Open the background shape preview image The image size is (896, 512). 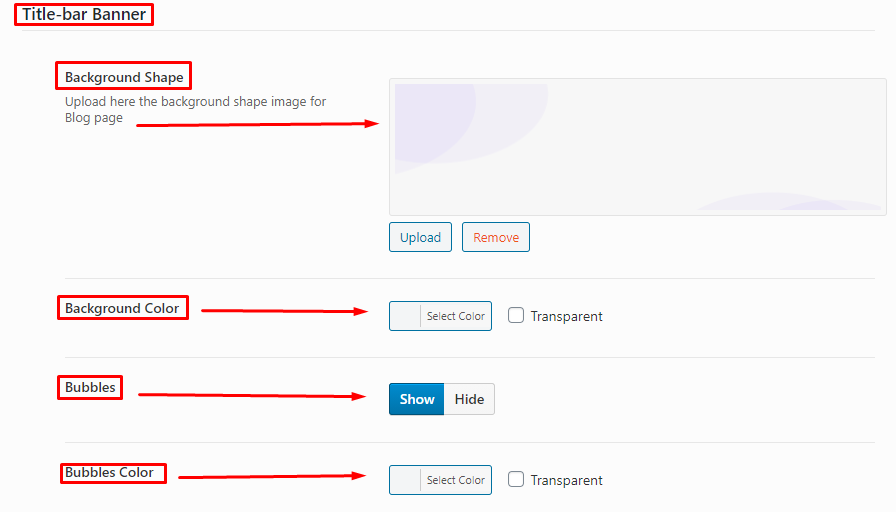(x=638, y=147)
